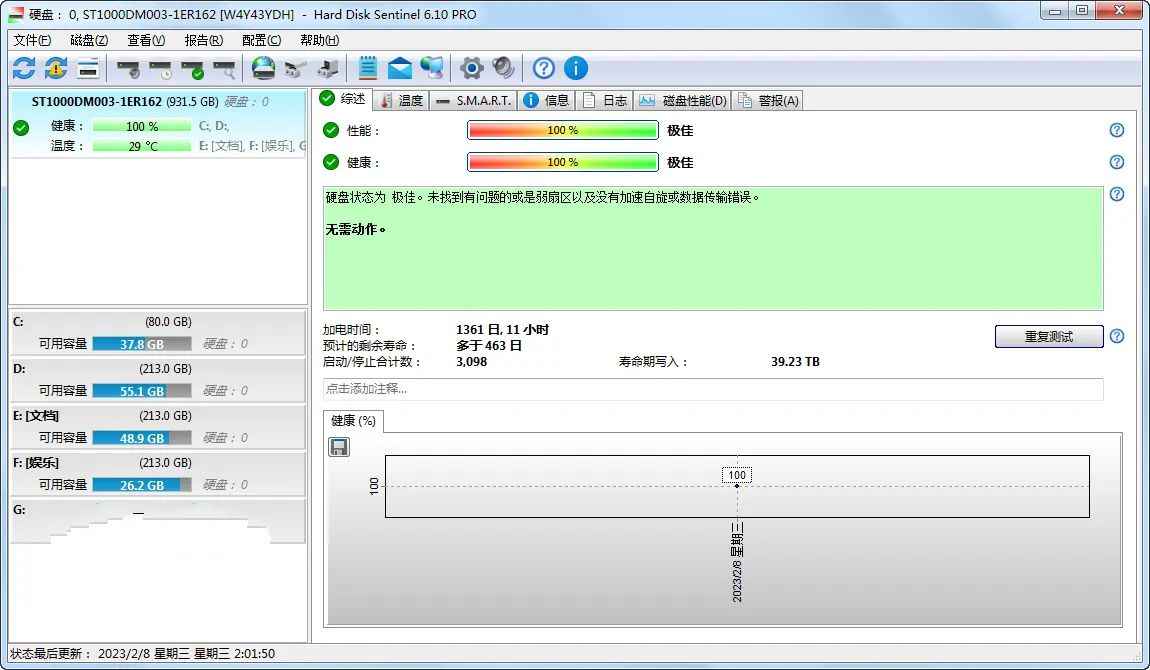Click the help question mark toolbar icon
1150x670 pixels.
pos(543,68)
